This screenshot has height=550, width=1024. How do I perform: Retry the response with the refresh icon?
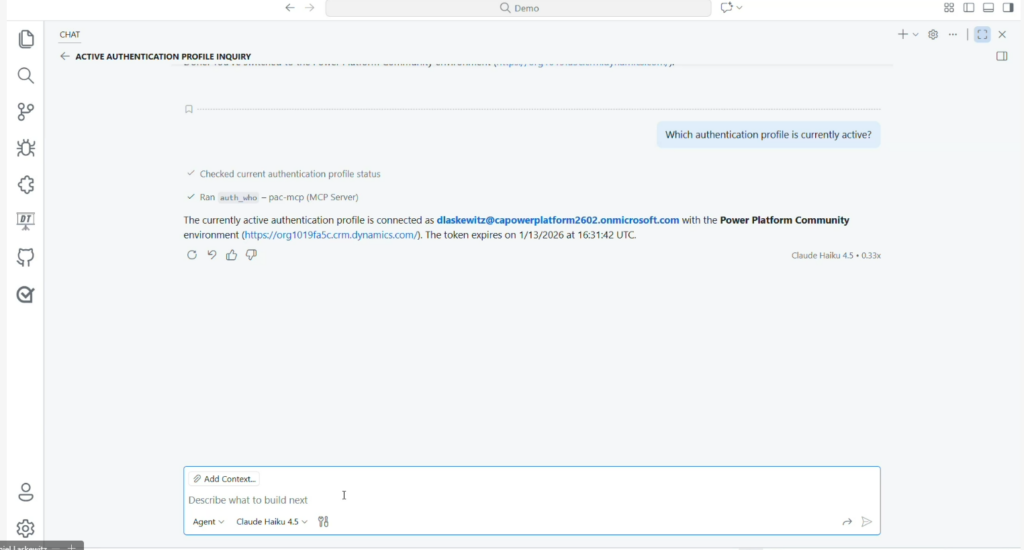click(x=191, y=255)
